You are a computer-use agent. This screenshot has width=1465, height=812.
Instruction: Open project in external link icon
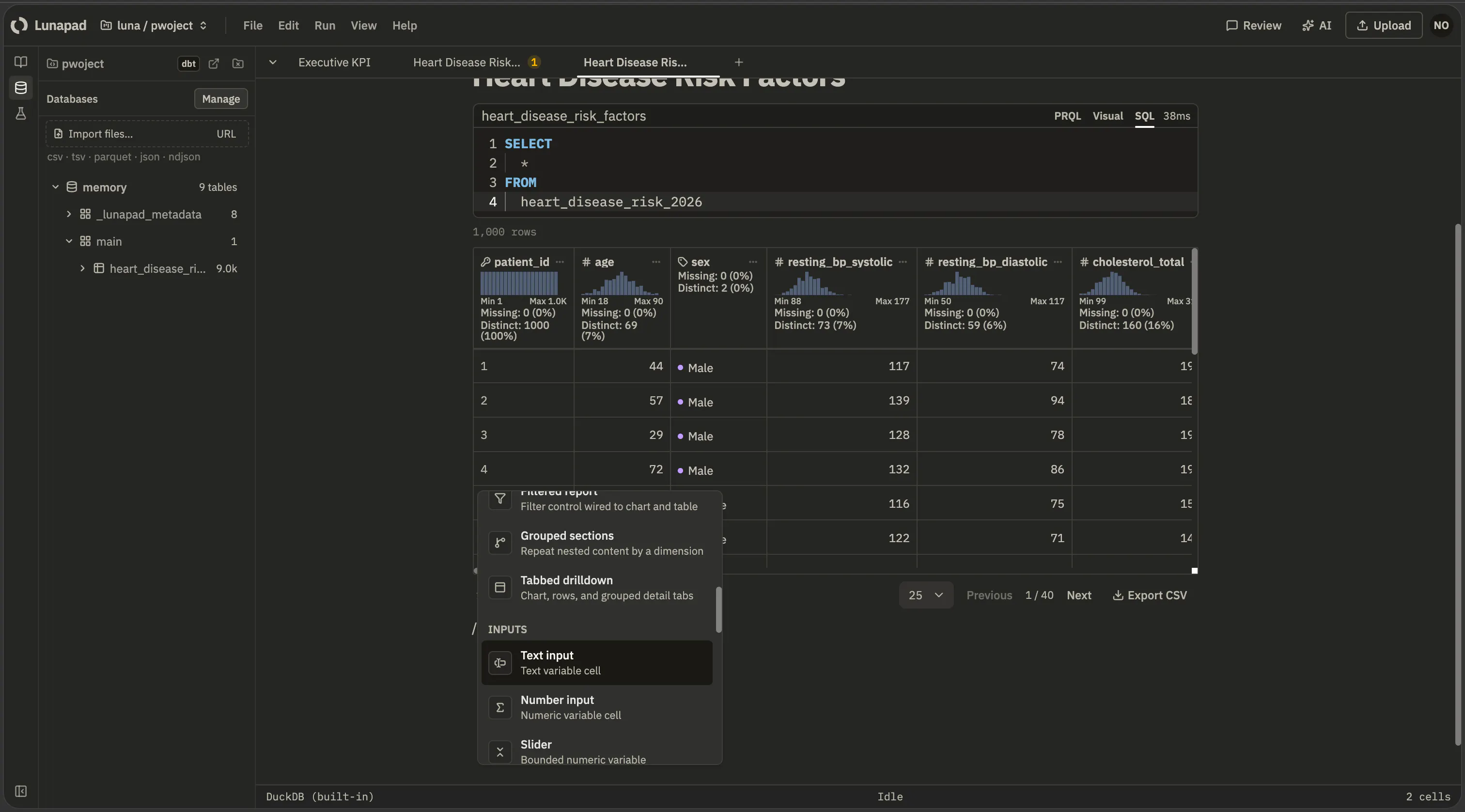214,63
